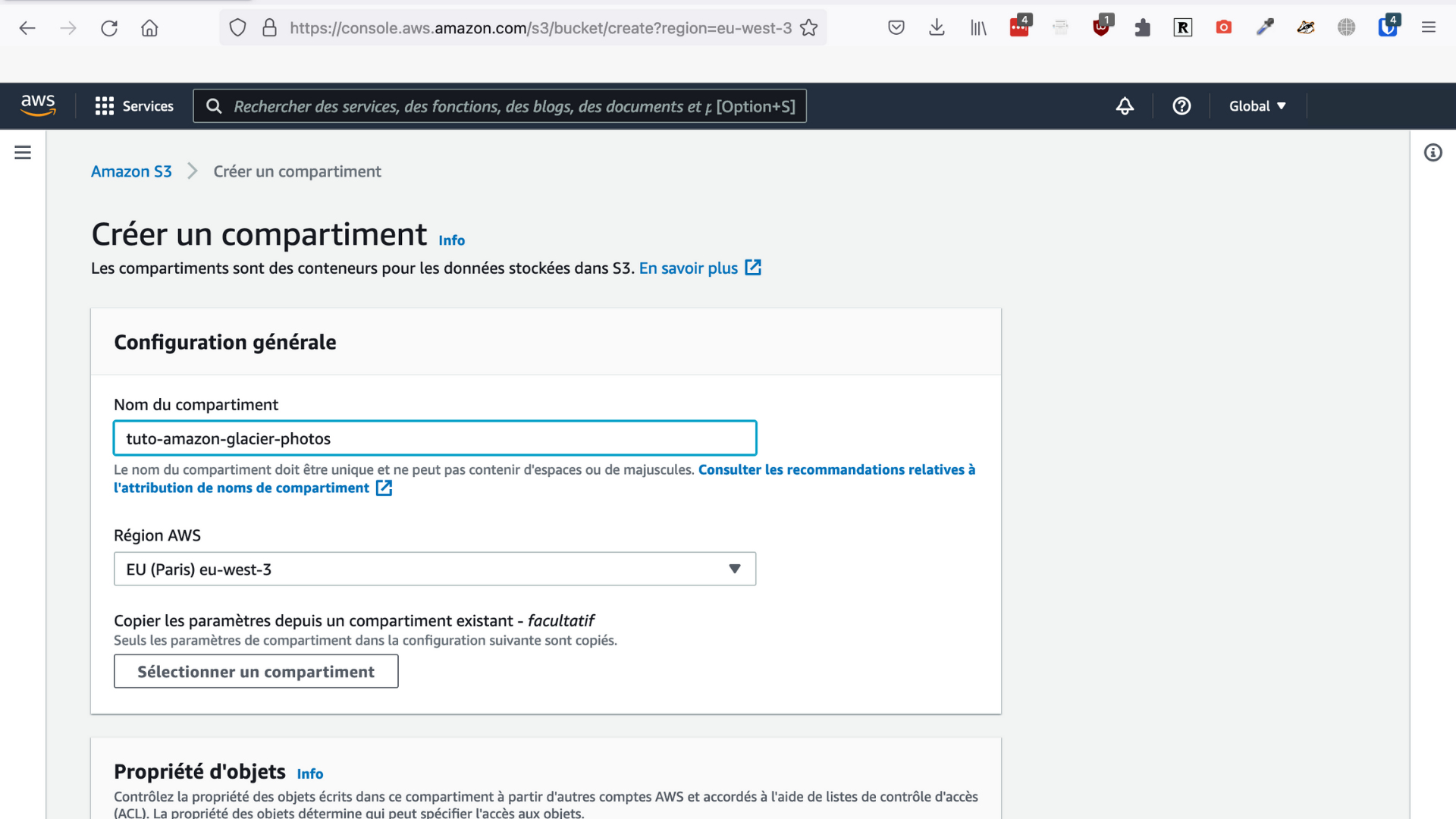This screenshot has width=1456, height=819.
Task: Open the left hamburger navigation menu
Action: click(23, 152)
